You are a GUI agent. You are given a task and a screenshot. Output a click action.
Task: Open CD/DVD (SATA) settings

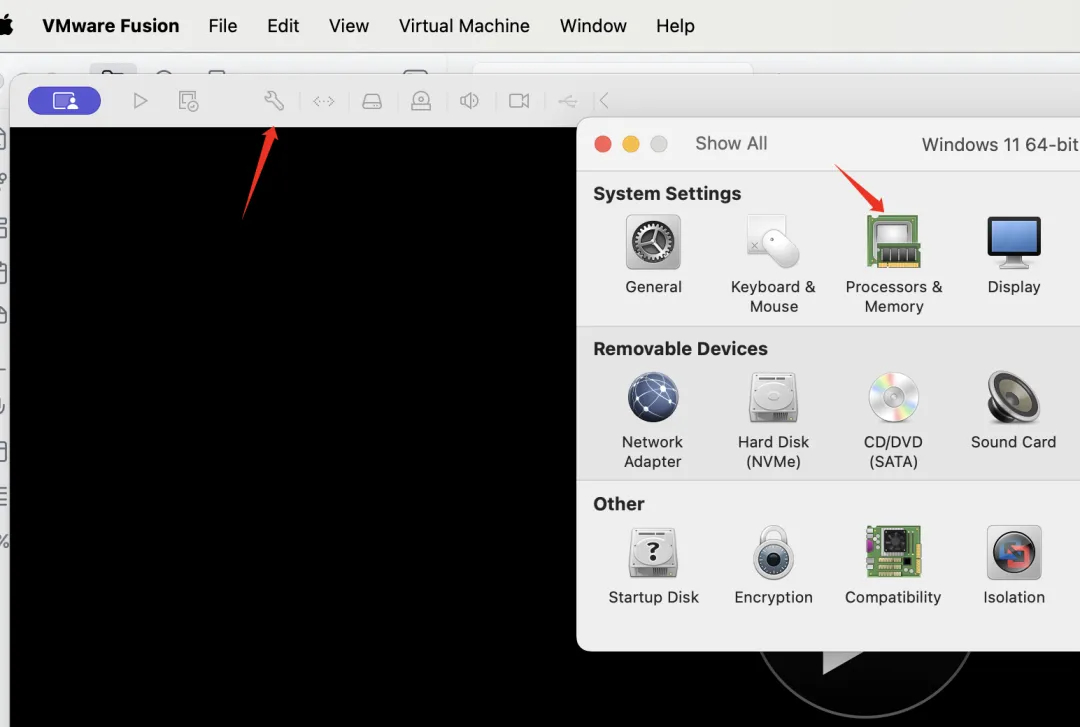point(893,420)
